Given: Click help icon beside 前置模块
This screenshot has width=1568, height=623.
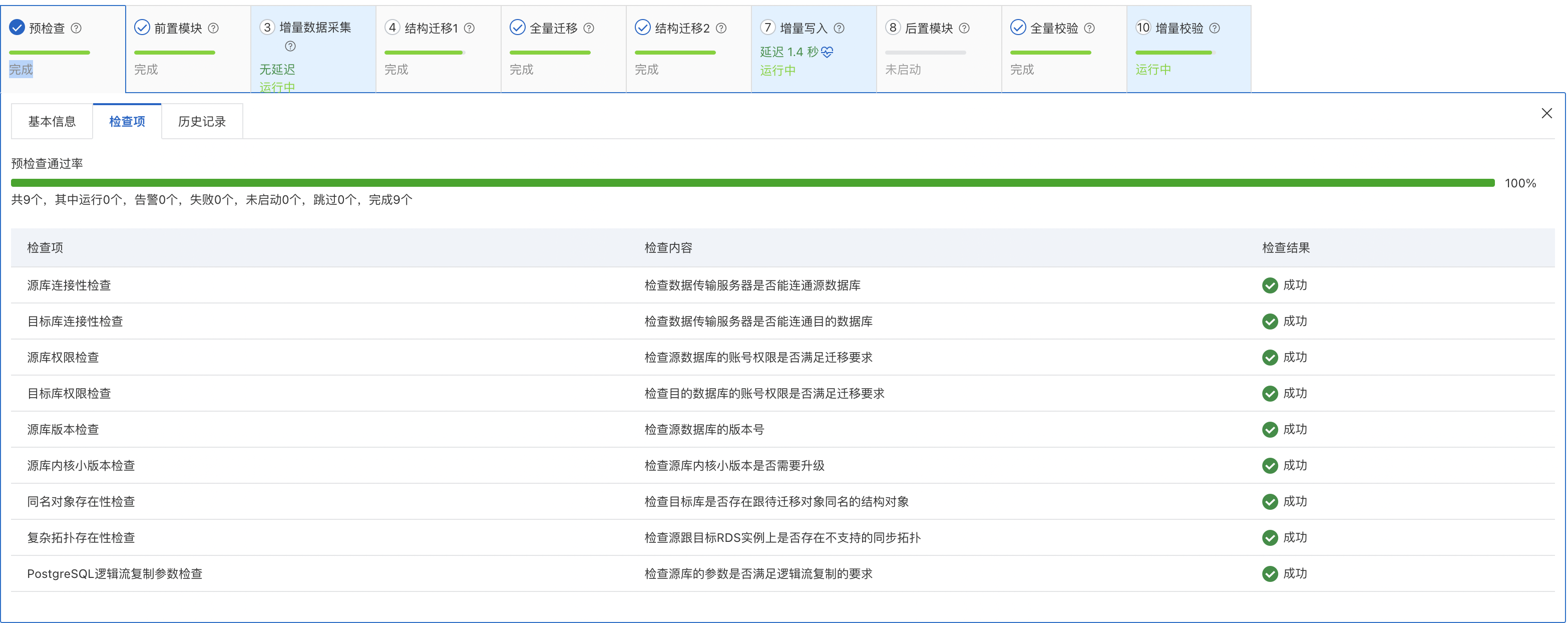Looking at the screenshot, I should pos(213,28).
